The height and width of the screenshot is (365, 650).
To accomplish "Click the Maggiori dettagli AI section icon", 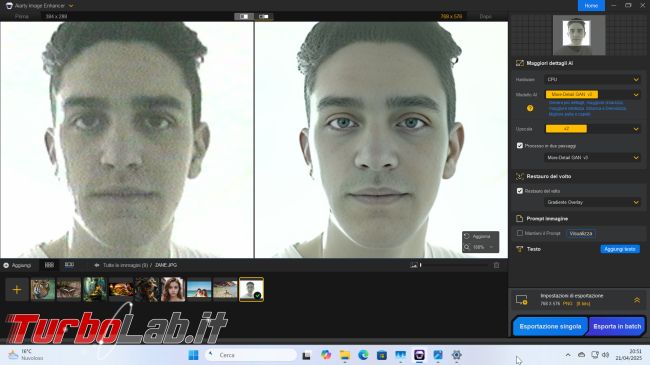I will pos(519,63).
